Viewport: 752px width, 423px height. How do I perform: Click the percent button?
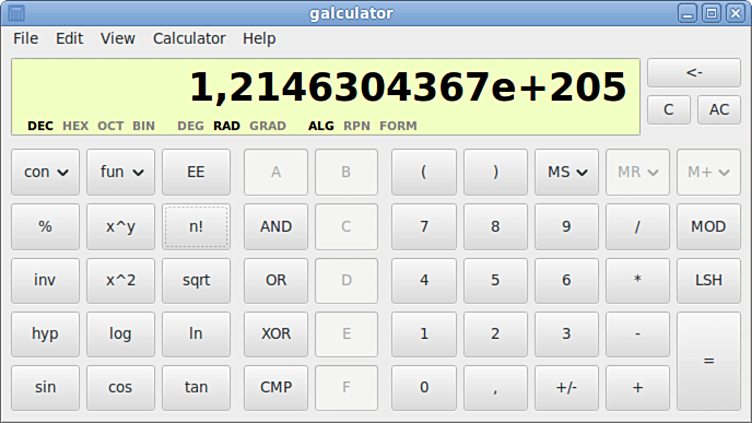coord(45,226)
